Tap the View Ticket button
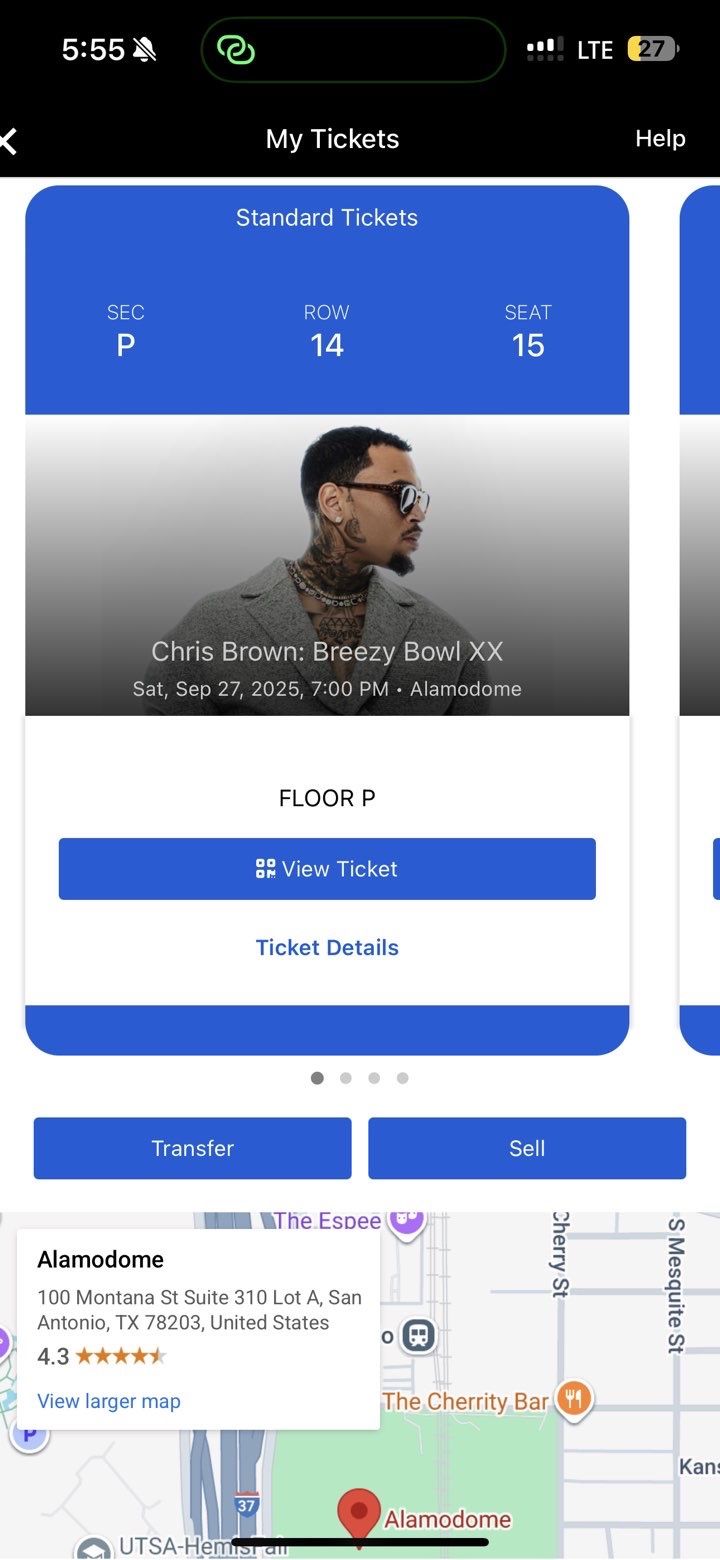The width and height of the screenshot is (720, 1560). tap(327, 868)
